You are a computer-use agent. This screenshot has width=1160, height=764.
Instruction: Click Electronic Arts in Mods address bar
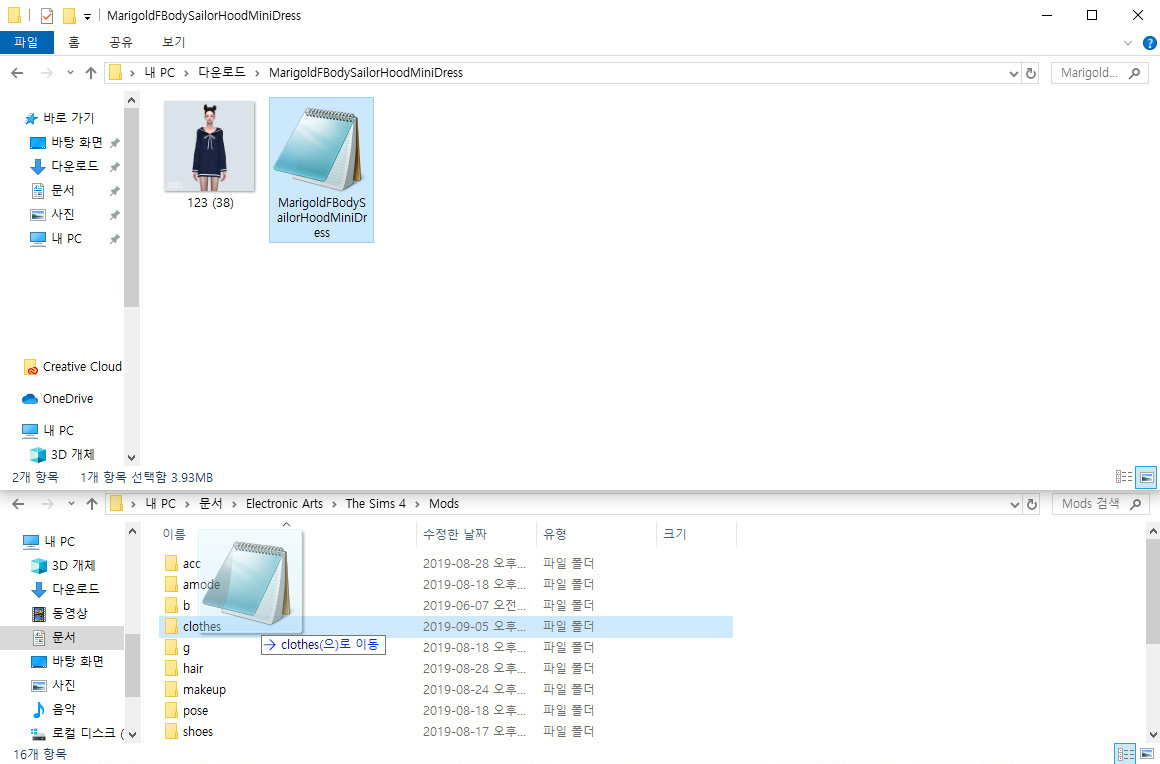tap(284, 504)
